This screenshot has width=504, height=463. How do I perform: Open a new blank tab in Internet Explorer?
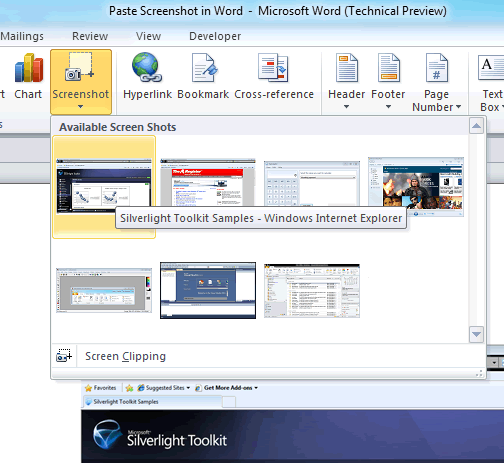click(x=229, y=402)
